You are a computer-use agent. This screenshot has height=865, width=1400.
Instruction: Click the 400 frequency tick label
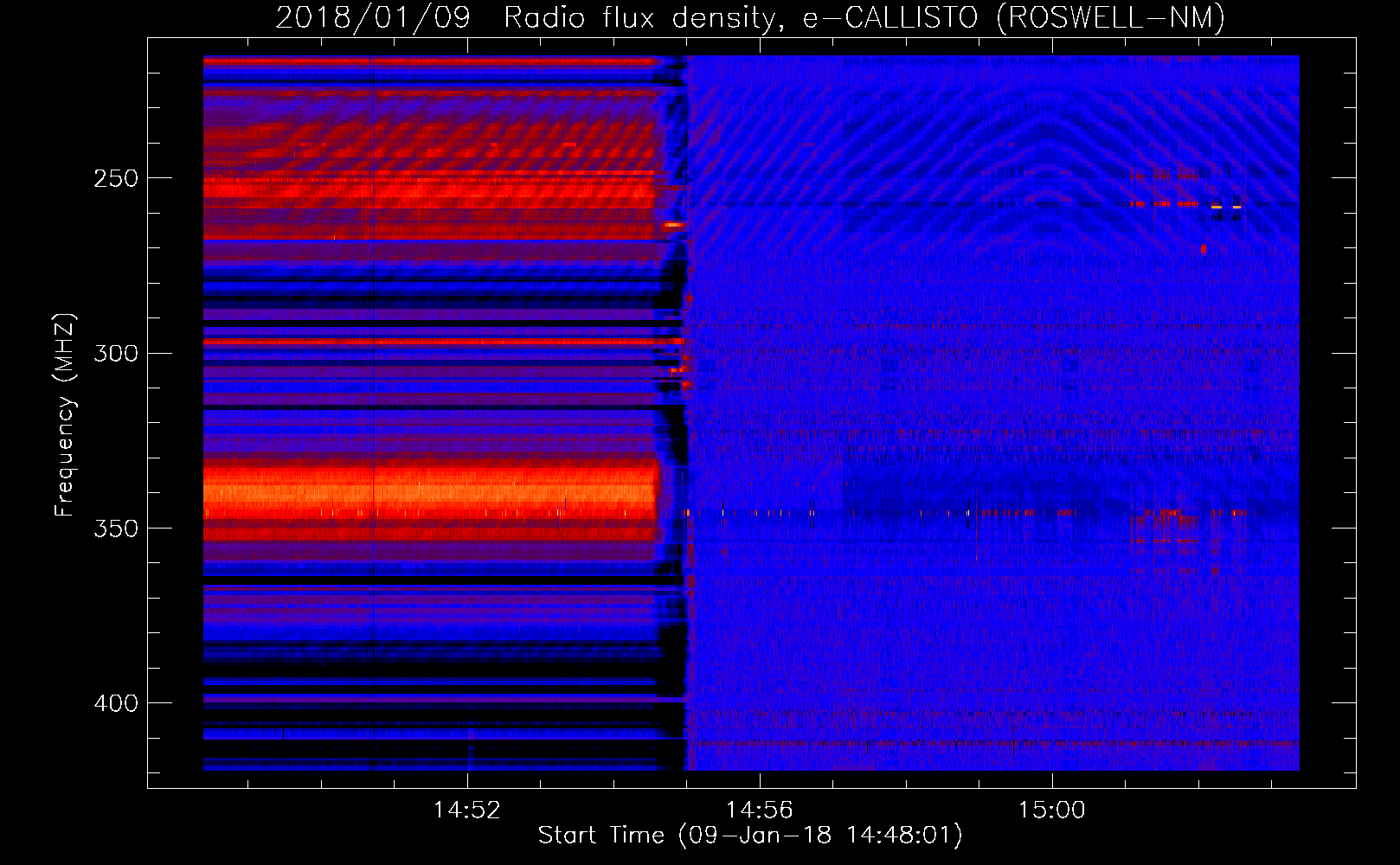point(116,703)
